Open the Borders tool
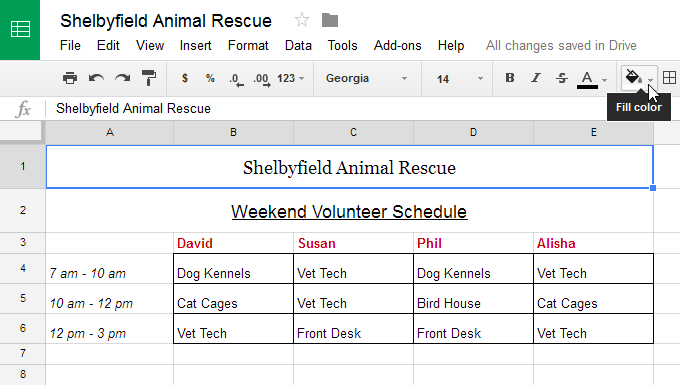Image resolution: width=680 pixels, height=385 pixels. (669, 78)
